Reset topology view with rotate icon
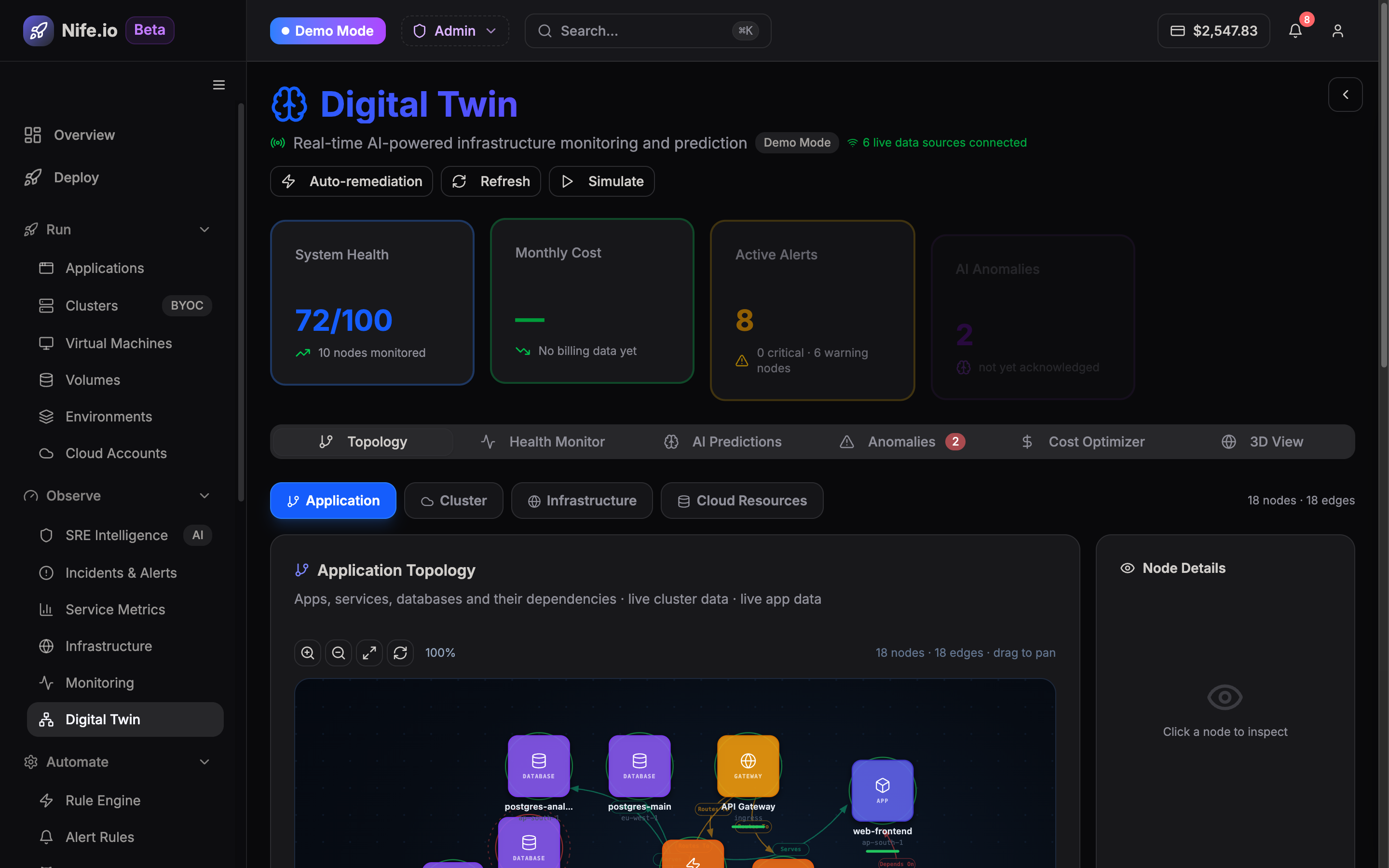Image resolution: width=1389 pixels, height=868 pixels. (x=400, y=653)
